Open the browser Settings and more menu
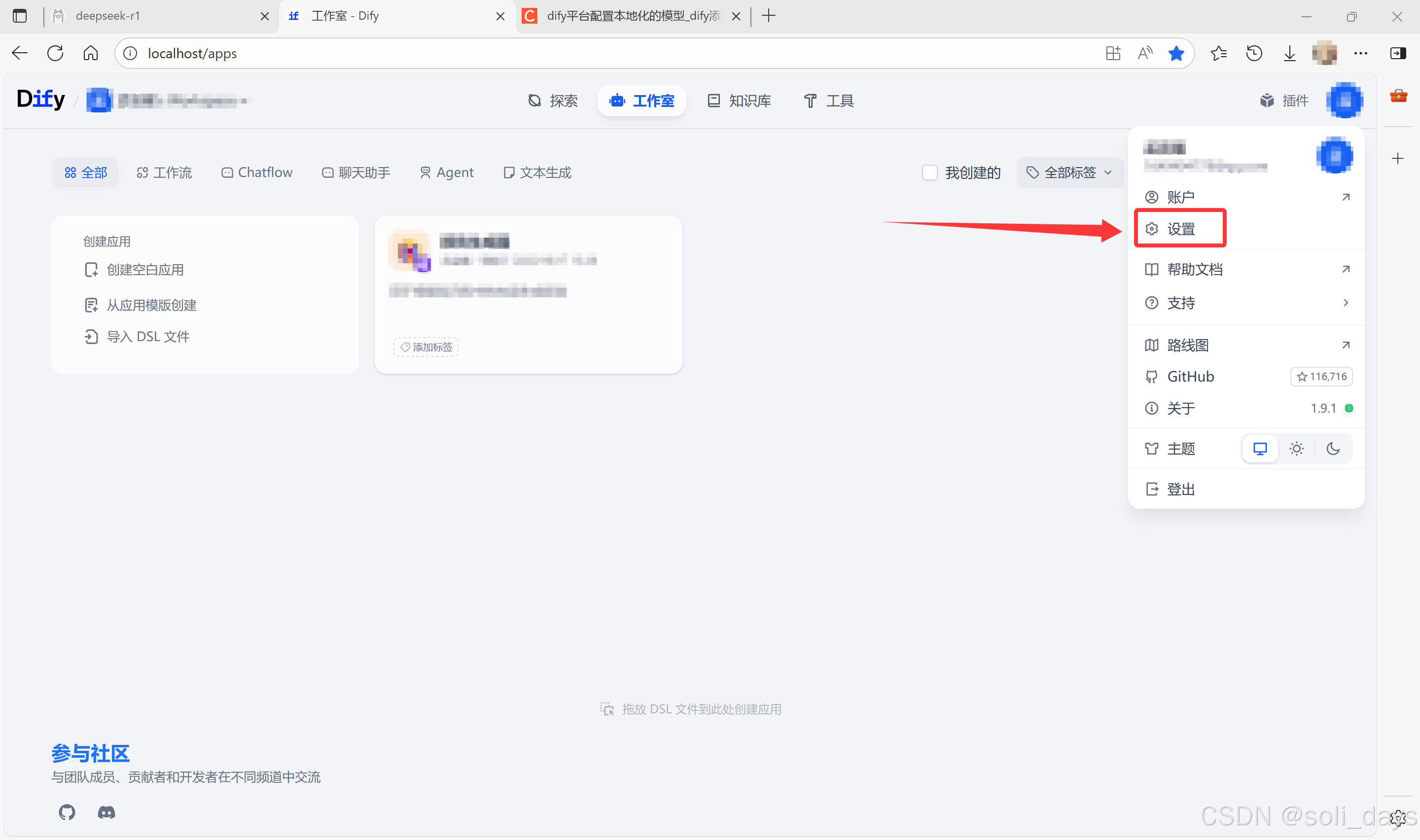Image resolution: width=1420 pixels, height=840 pixels. pos(1361,53)
